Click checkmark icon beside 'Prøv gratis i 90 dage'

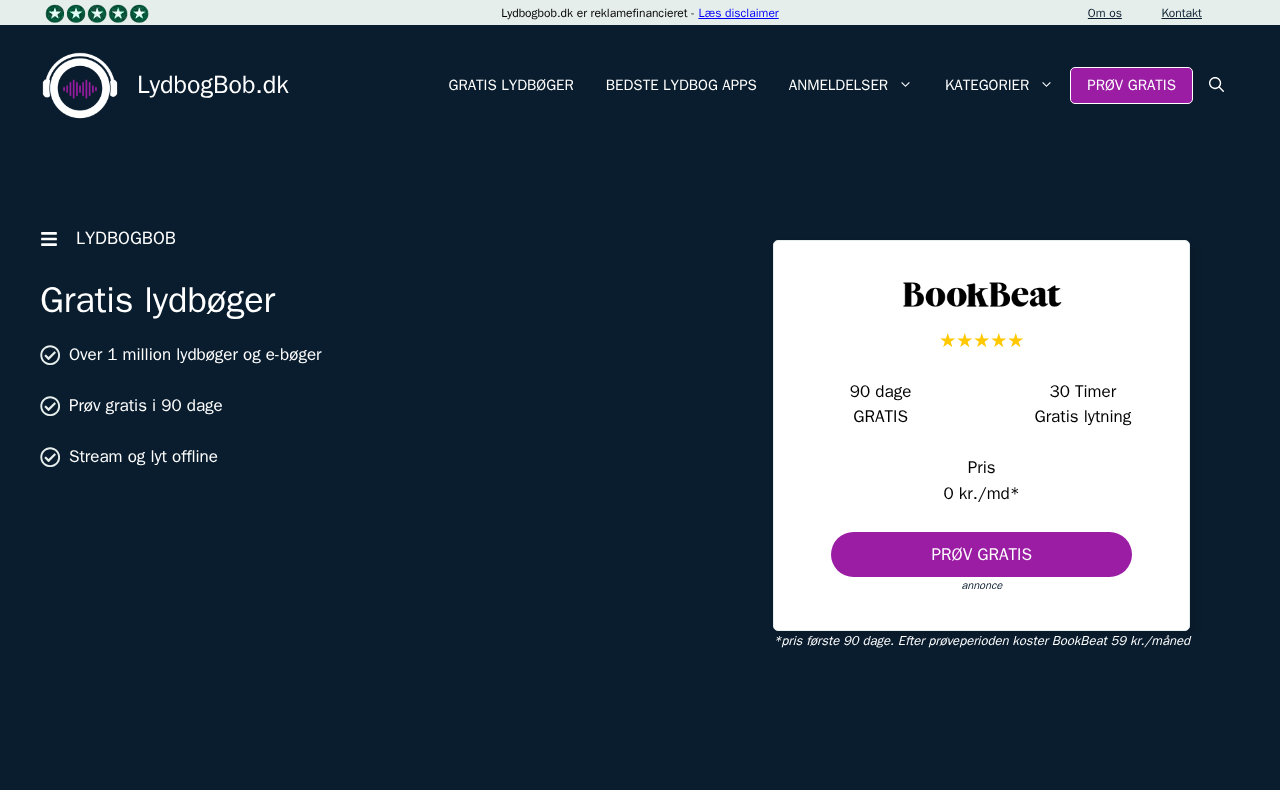pyautogui.click(x=50, y=406)
